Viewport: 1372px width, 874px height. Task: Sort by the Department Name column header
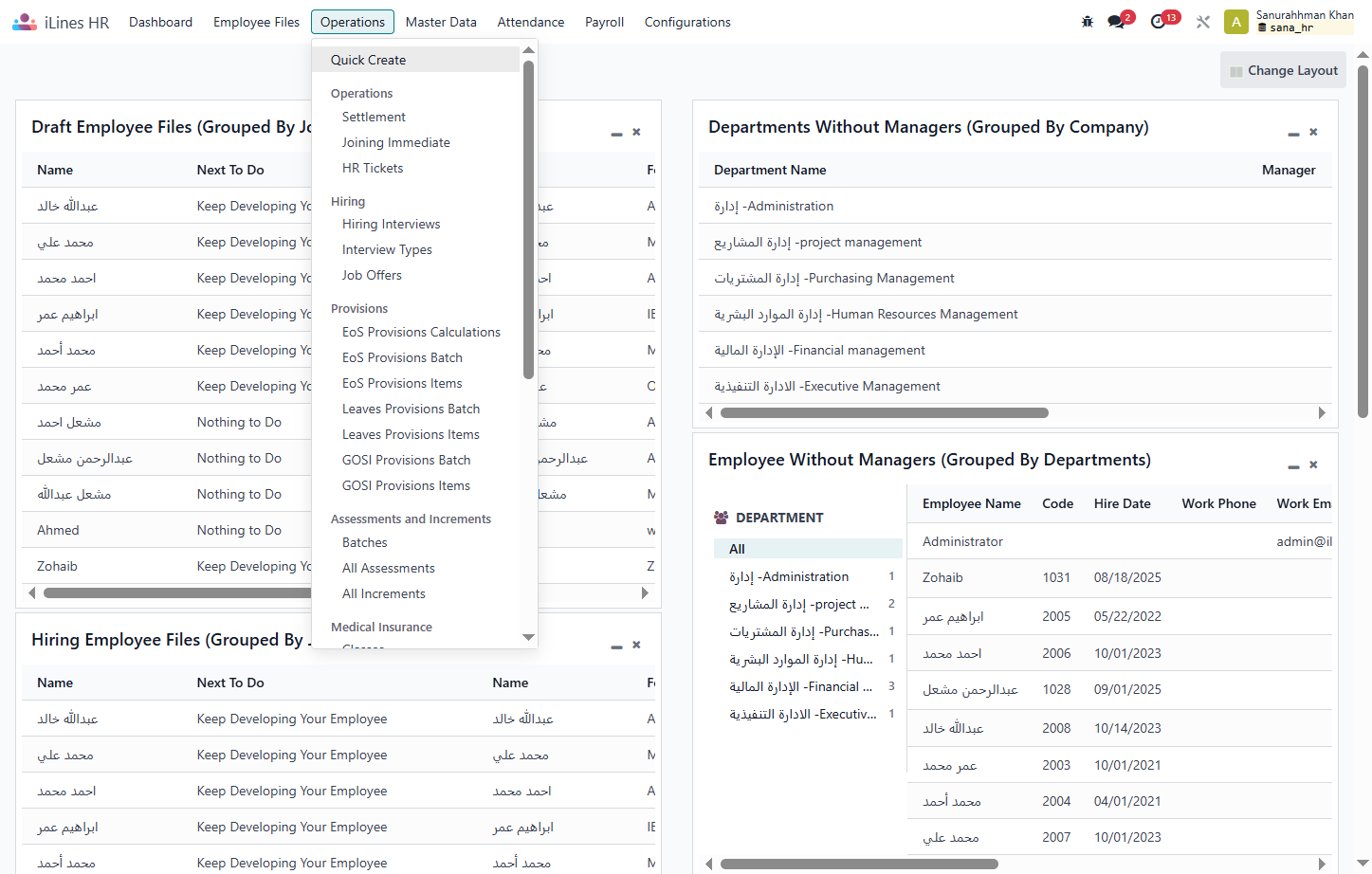coord(770,170)
